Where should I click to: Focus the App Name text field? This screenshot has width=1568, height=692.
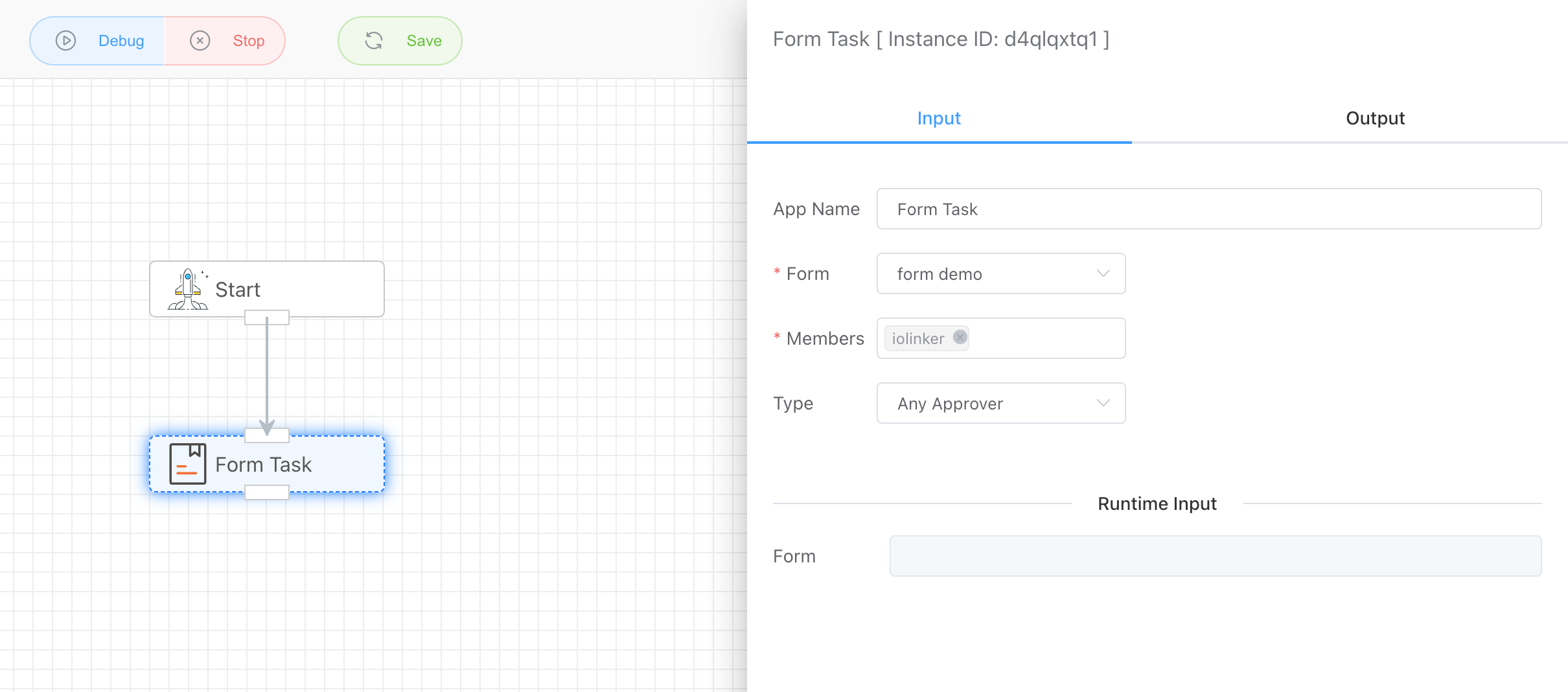pyautogui.click(x=1208, y=209)
